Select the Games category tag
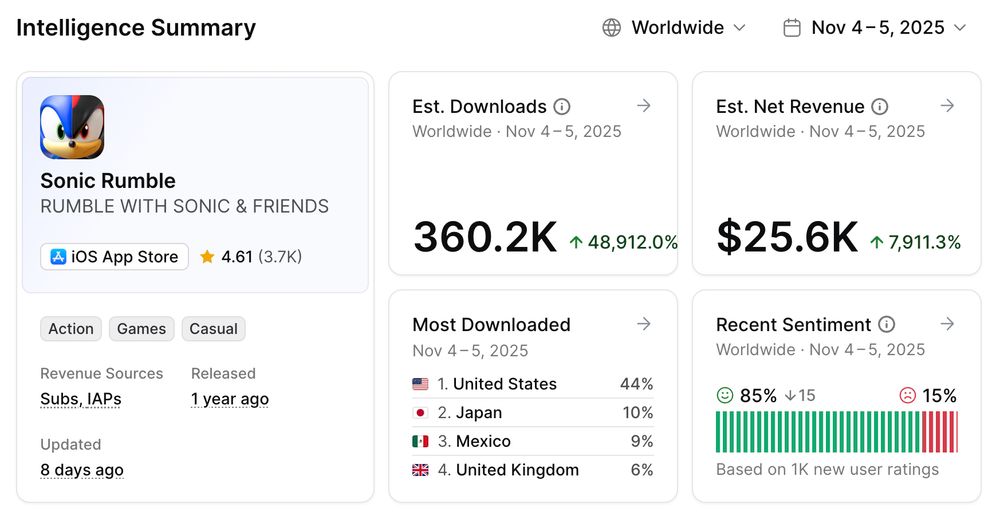This screenshot has height=519, width=1000. pyautogui.click(x=142, y=329)
